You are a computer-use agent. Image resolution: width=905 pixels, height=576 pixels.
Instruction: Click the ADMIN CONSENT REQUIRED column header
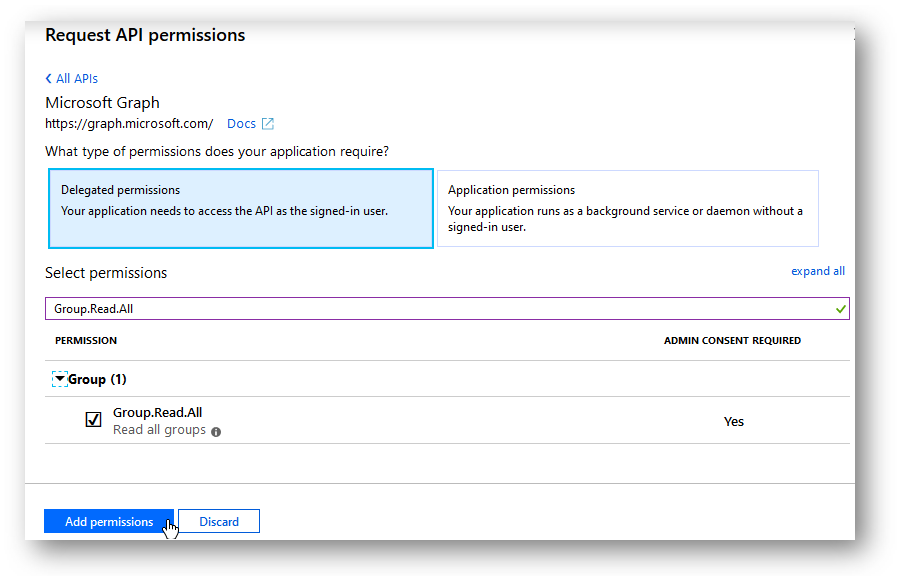tap(732, 341)
